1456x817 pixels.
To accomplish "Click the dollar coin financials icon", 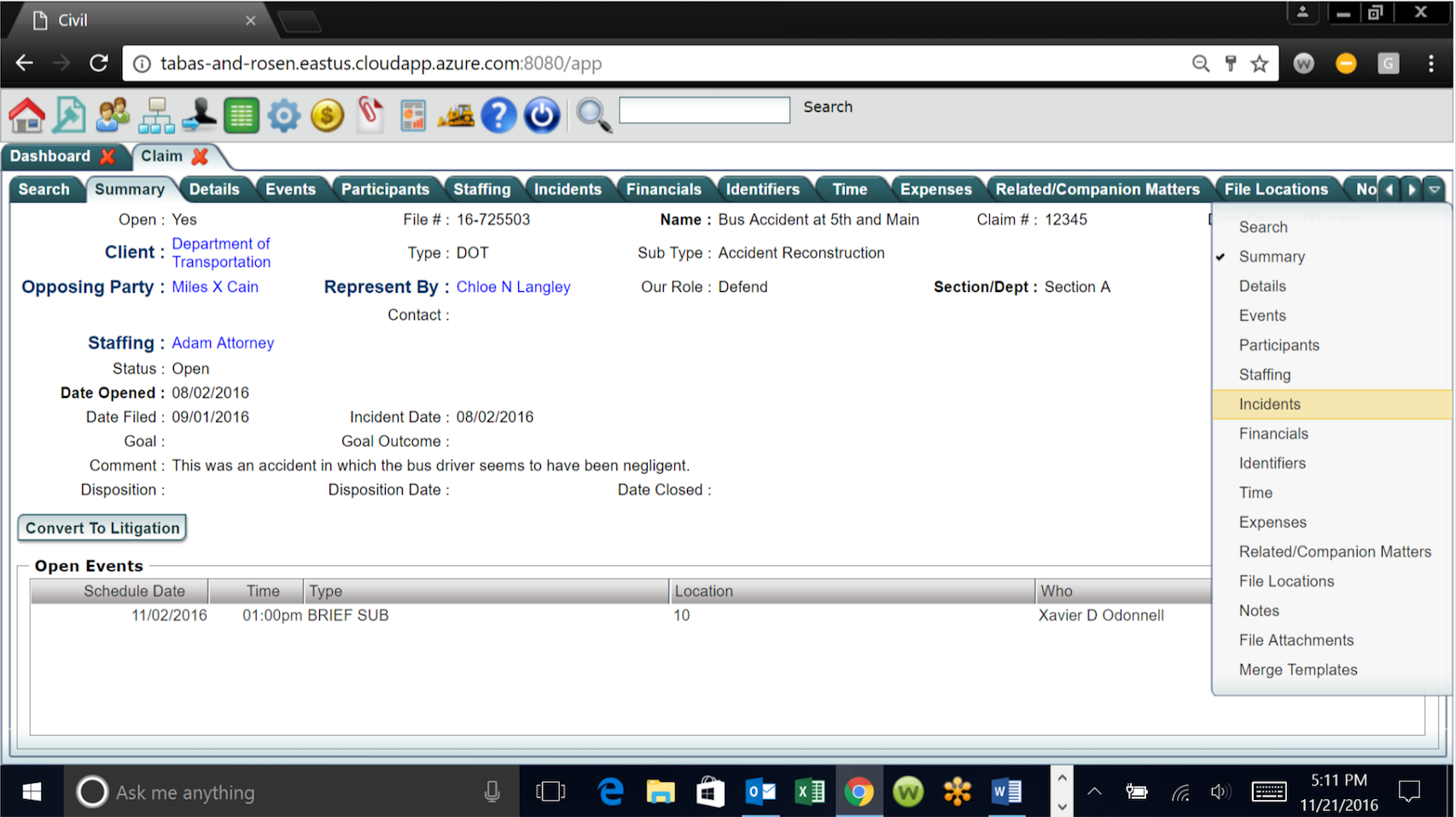I will coord(327,114).
